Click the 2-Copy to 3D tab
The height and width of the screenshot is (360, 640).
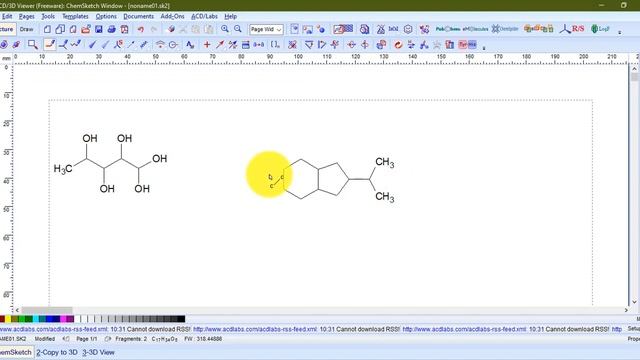[x=57, y=352]
